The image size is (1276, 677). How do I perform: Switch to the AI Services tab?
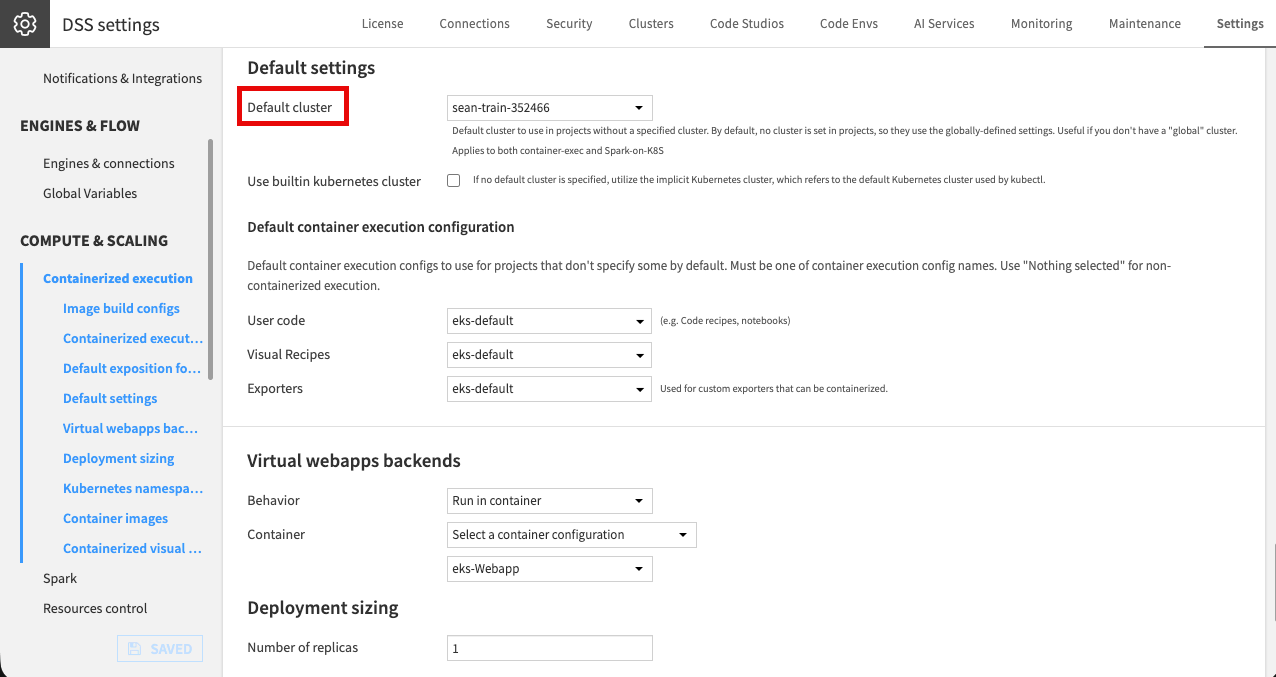pyautogui.click(x=944, y=24)
